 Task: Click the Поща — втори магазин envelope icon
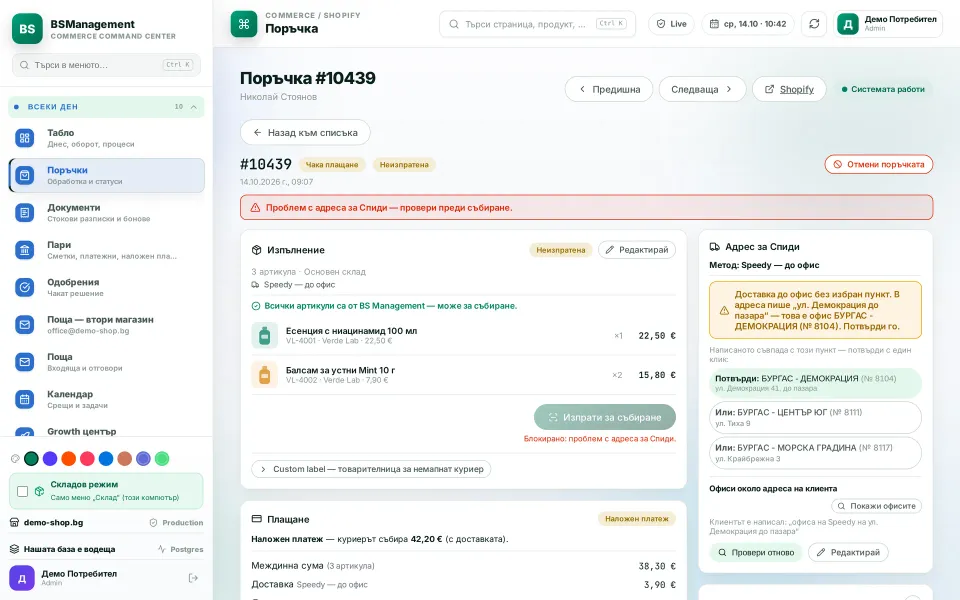point(24,324)
